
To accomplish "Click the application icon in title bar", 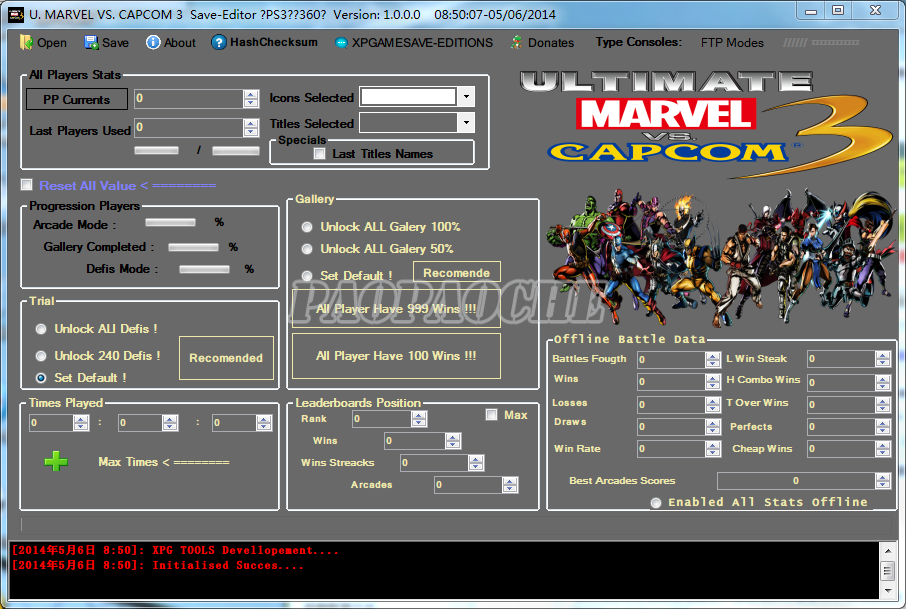I will click(16, 14).
